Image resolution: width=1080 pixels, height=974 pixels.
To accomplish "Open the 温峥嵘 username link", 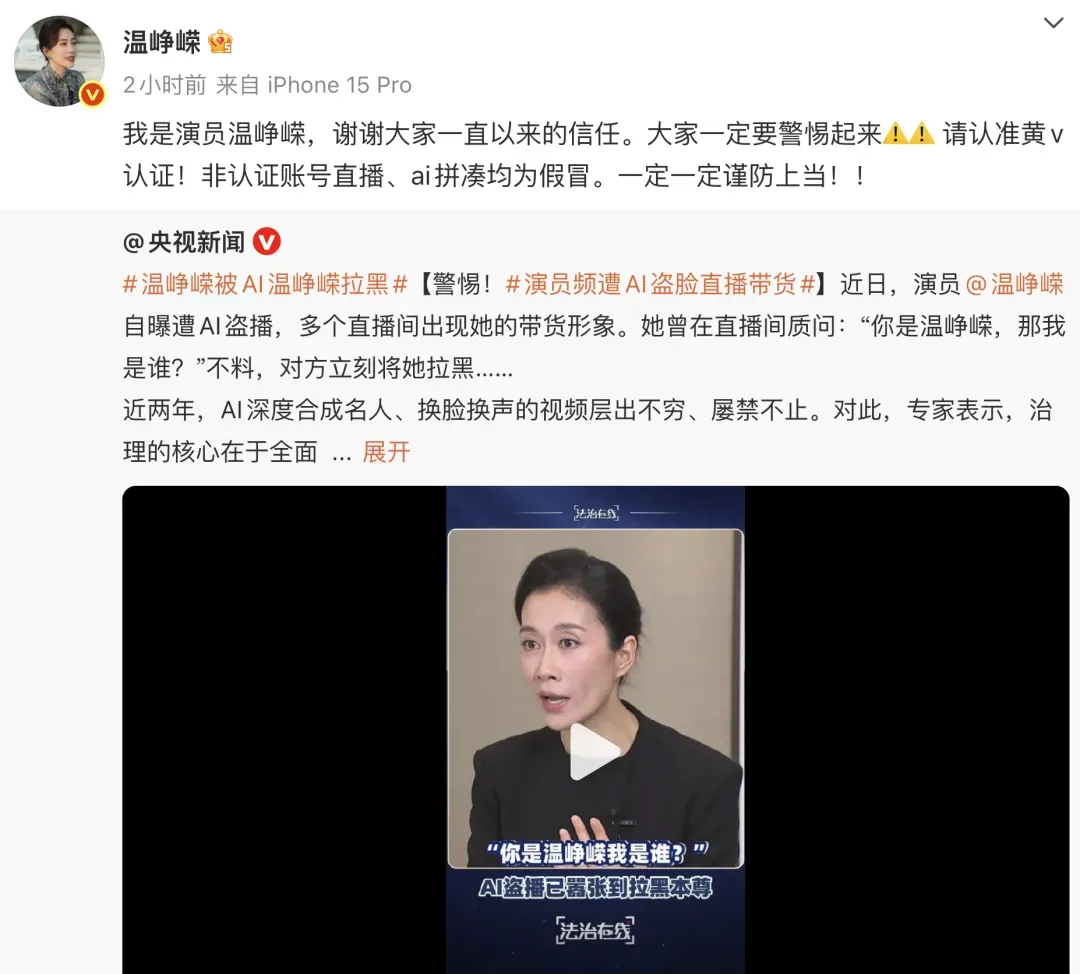I will tap(162, 43).
